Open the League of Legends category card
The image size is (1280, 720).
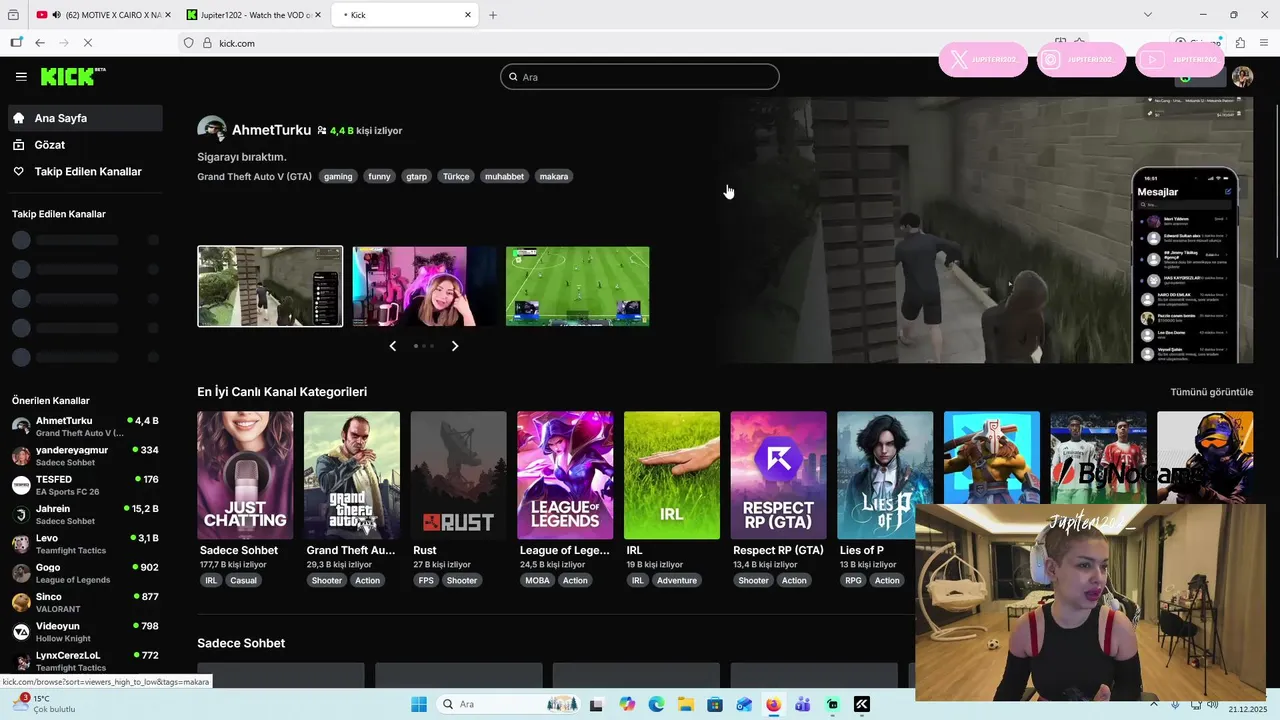pos(565,475)
